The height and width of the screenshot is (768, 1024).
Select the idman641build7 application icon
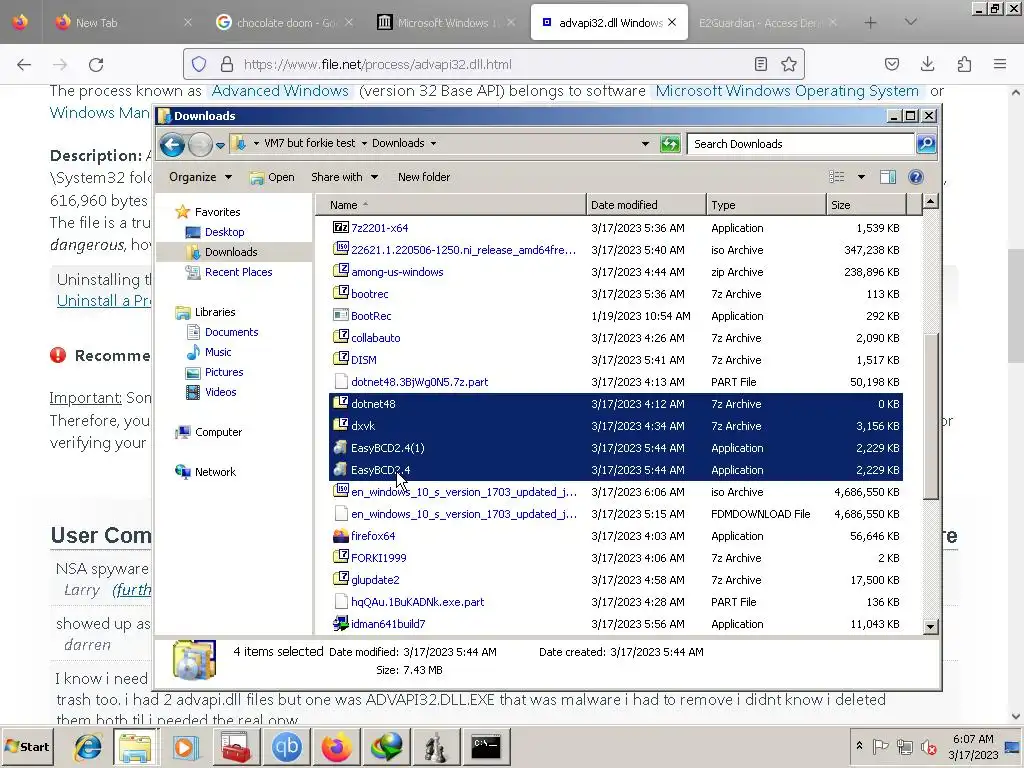pyautogui.click(x=340, y=624)
